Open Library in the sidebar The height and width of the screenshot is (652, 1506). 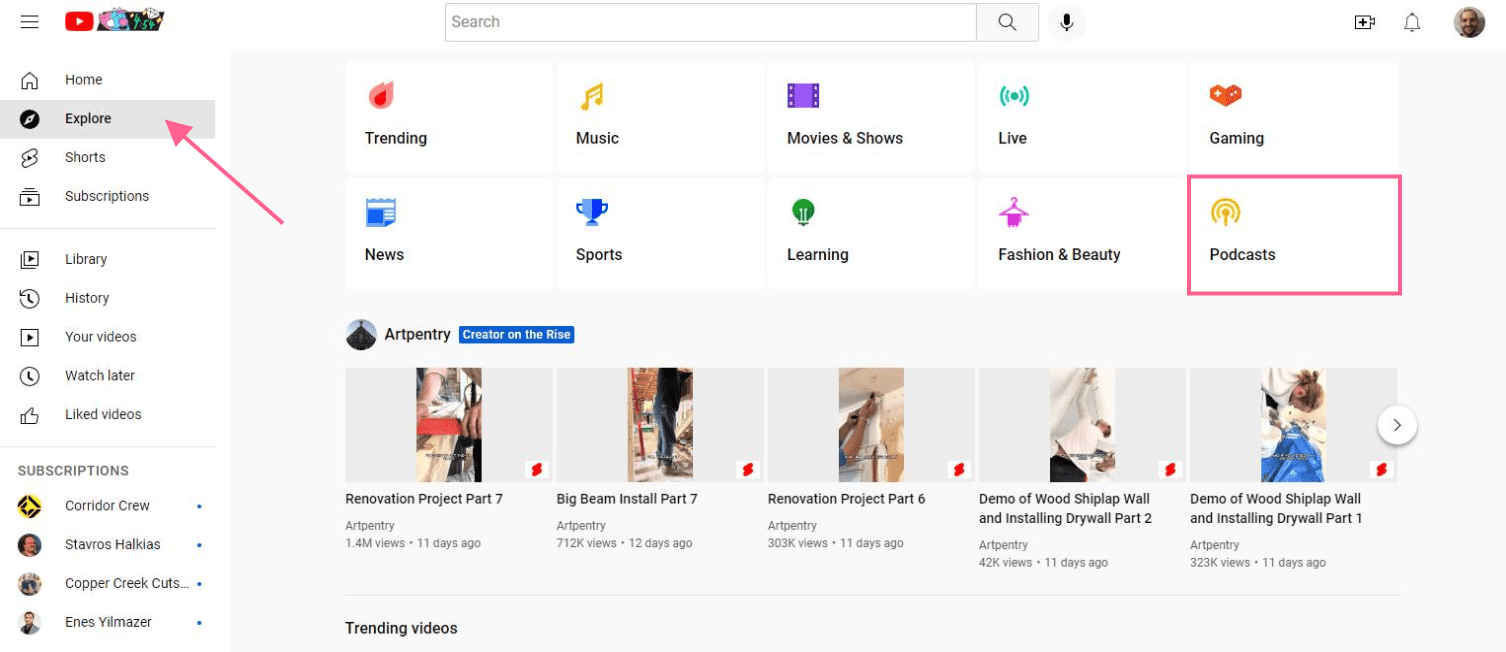pos(107,260)
